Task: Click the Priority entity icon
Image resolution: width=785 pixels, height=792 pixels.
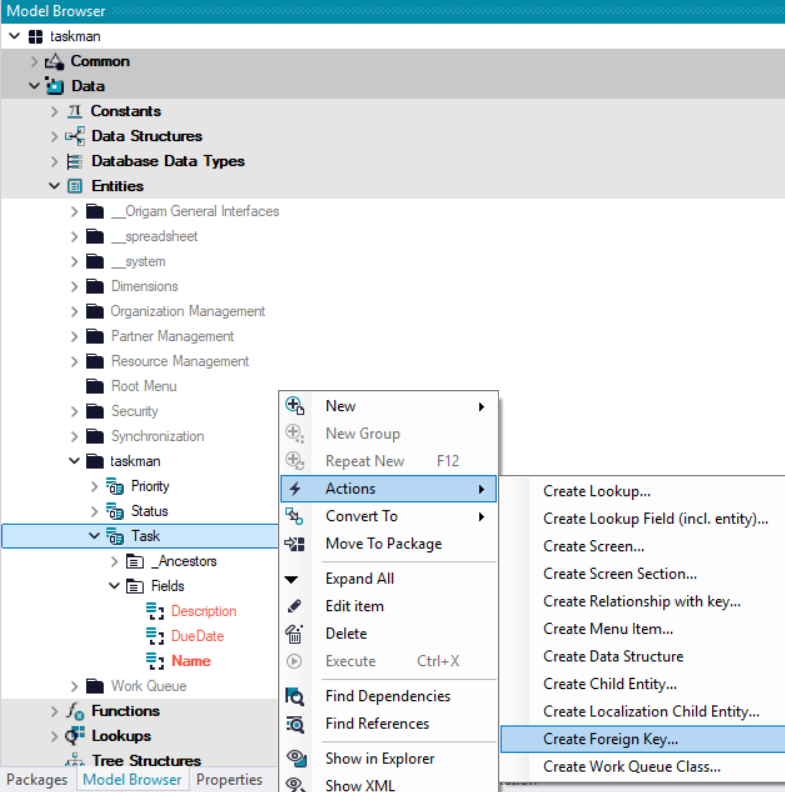Action: (x=115, y=486)
